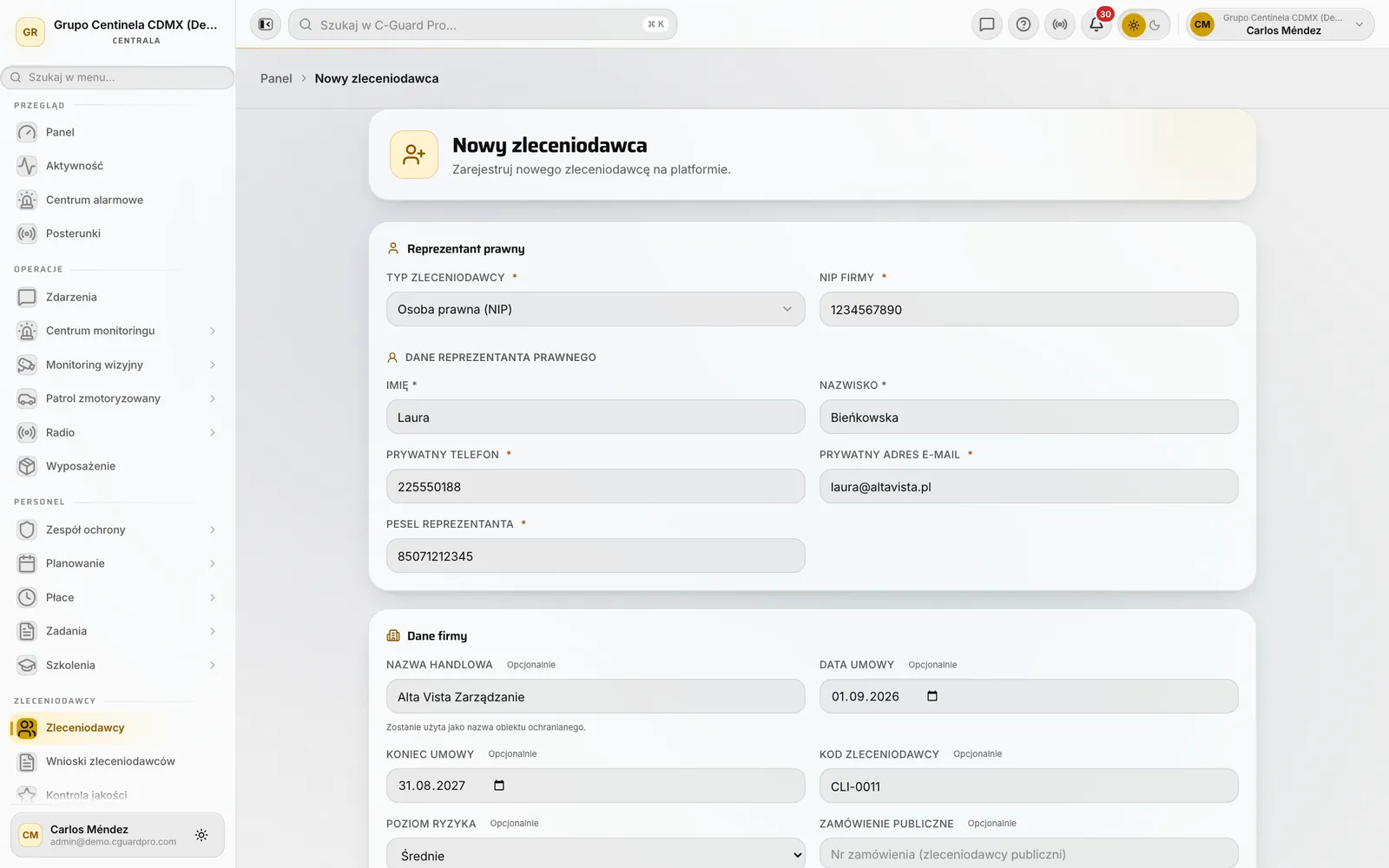Click the settings sun icon beside Carlos Méndez footer
This screenshot has width=1389, height=868.
[x=201, y=835]
